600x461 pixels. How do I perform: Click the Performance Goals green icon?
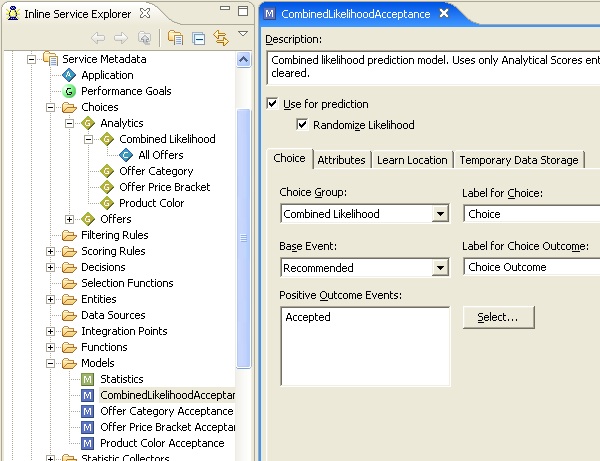click(69, 91)
